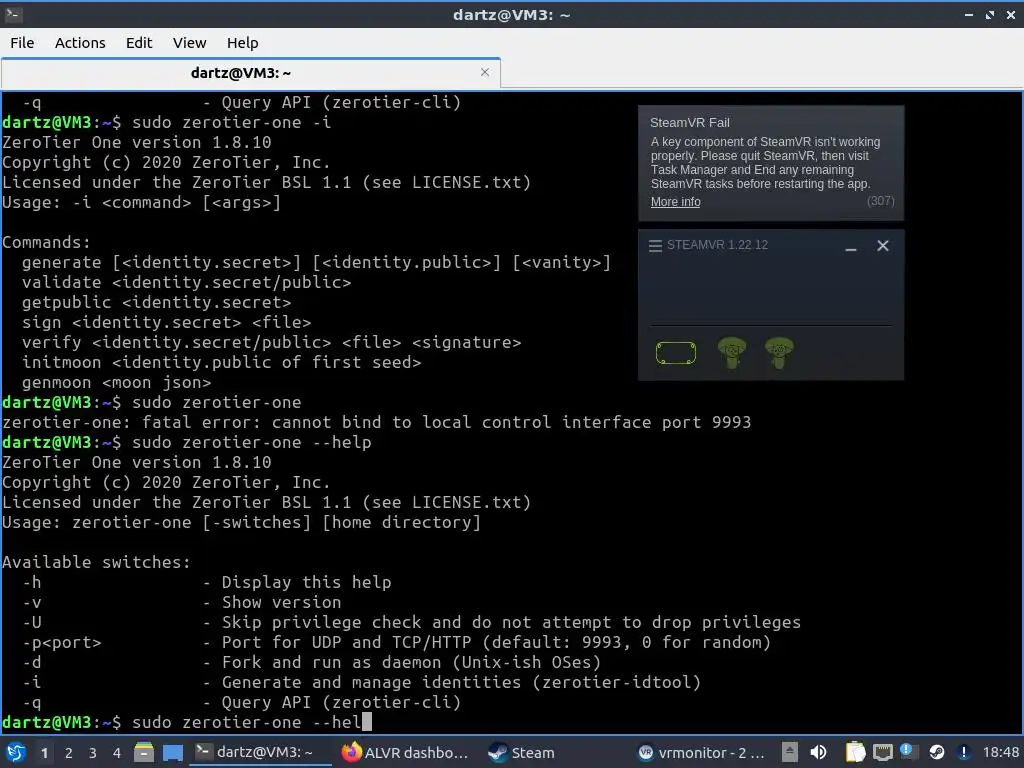Open the volume control tray icon
Screen dimensions: 1024x768
[x=818, y=752]
